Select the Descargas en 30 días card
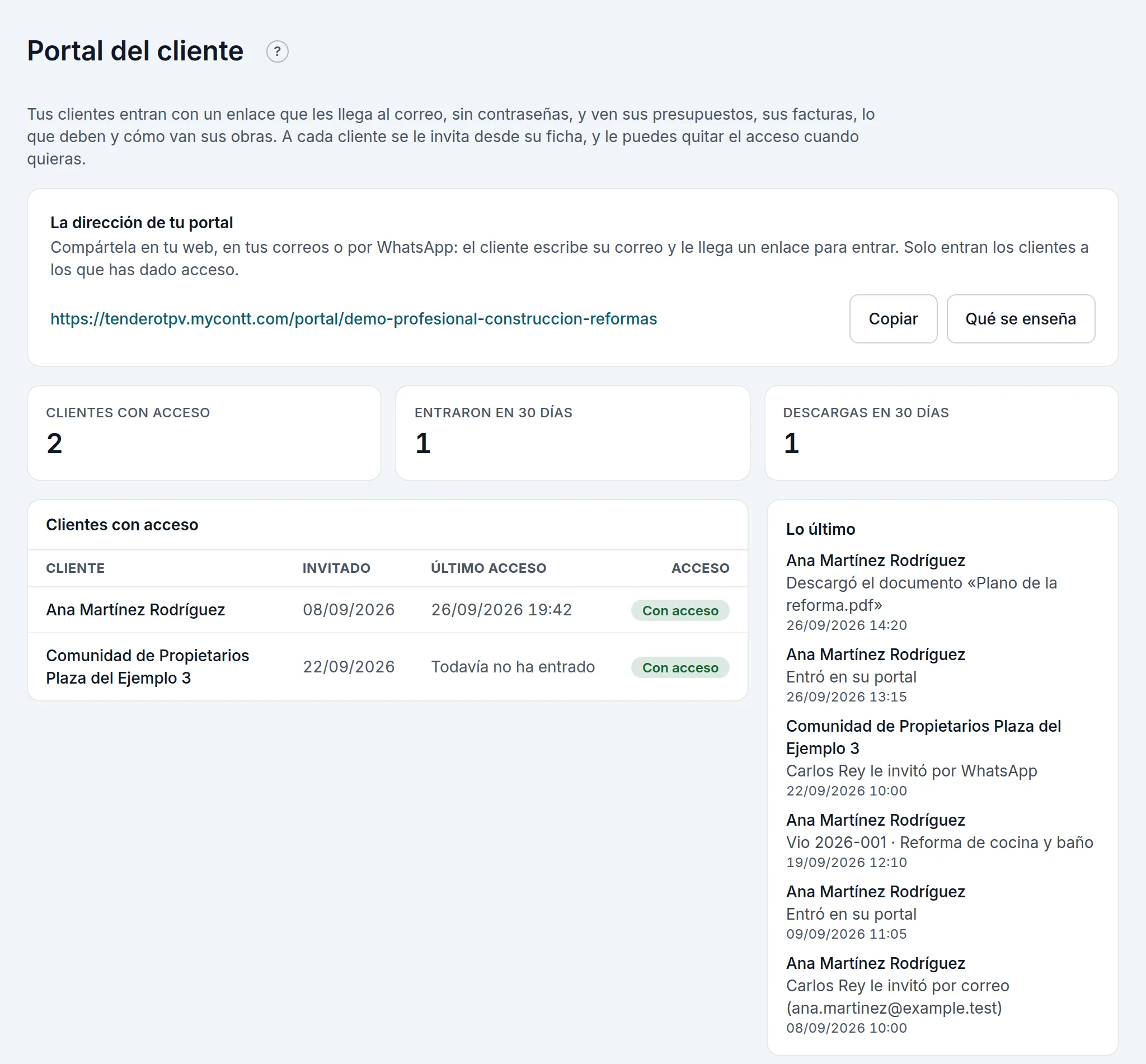This screenshot has width=1146, height=1064. click(x=941, y=433)
